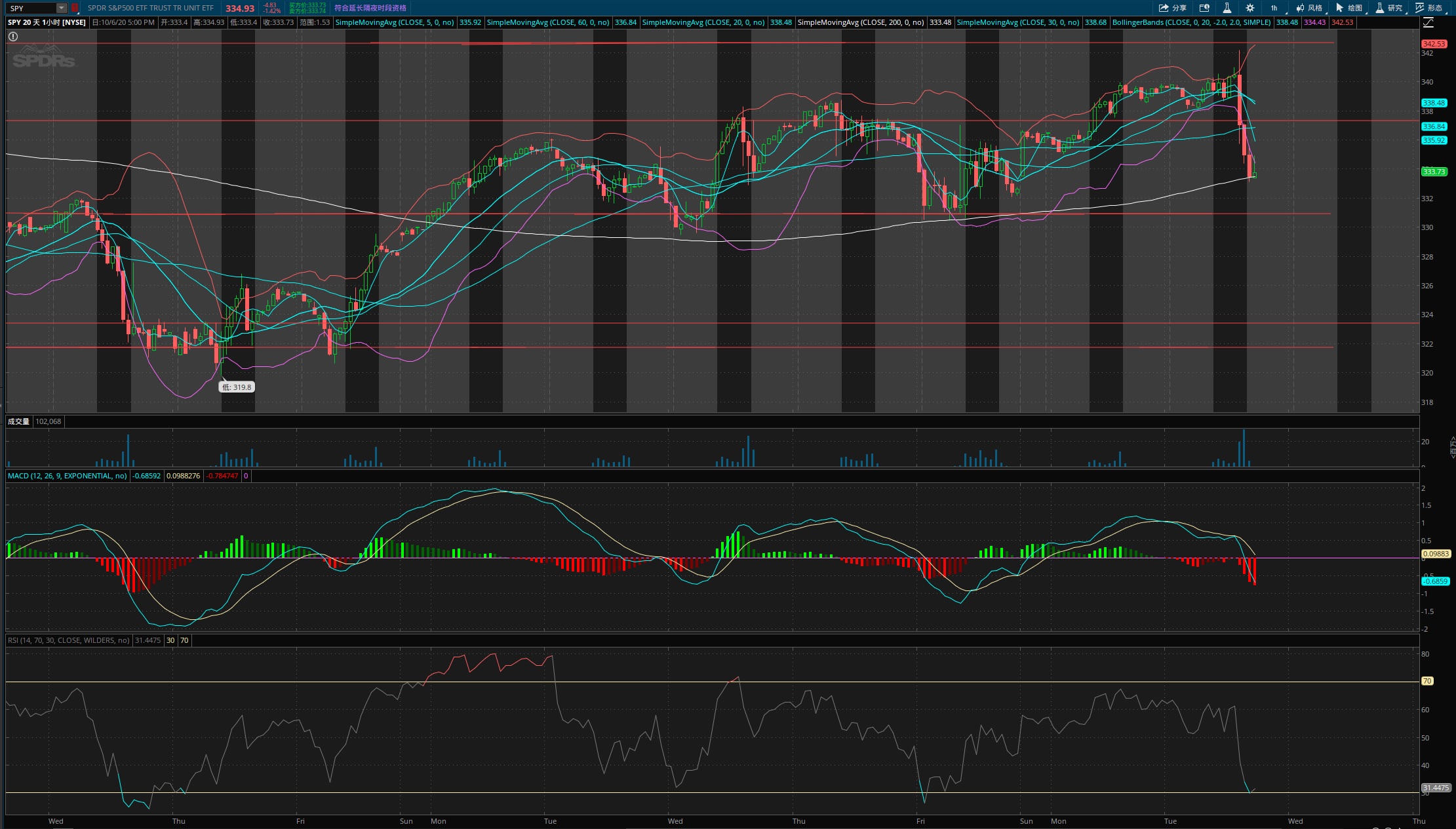Click the MACD study label

pos(67,476)
